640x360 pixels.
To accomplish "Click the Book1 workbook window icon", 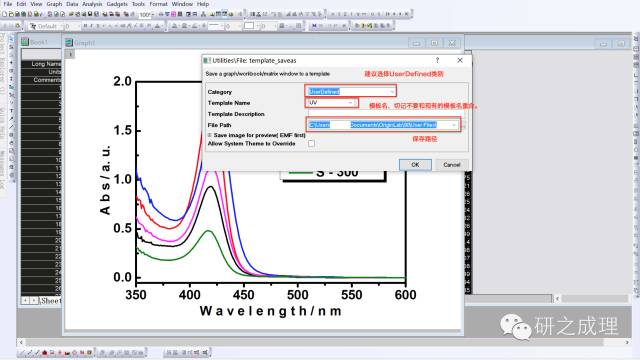I will click(25, 42).
